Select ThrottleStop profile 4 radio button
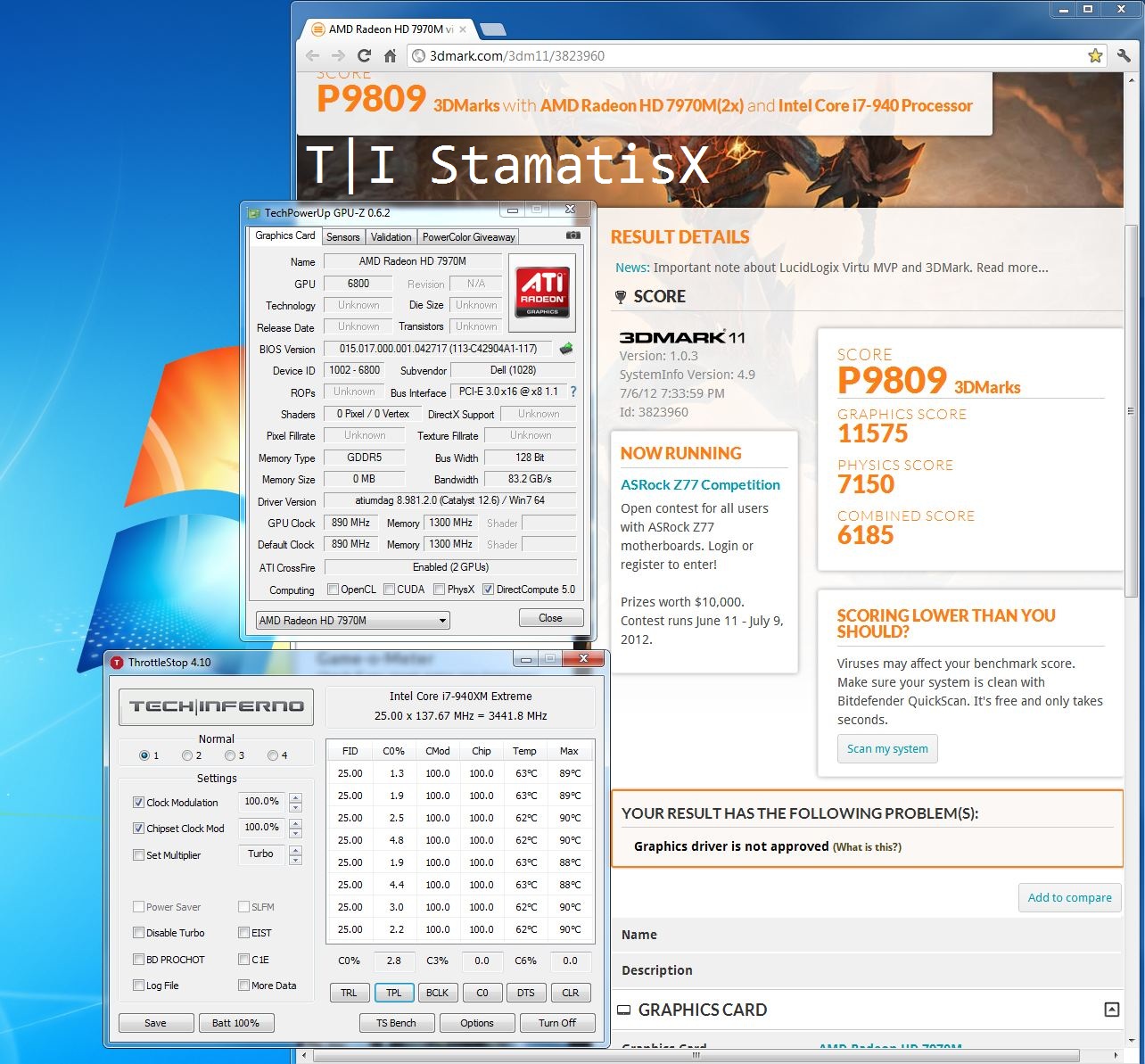The width and height of the screenshot is (1145, 1064). pos(273,755)
